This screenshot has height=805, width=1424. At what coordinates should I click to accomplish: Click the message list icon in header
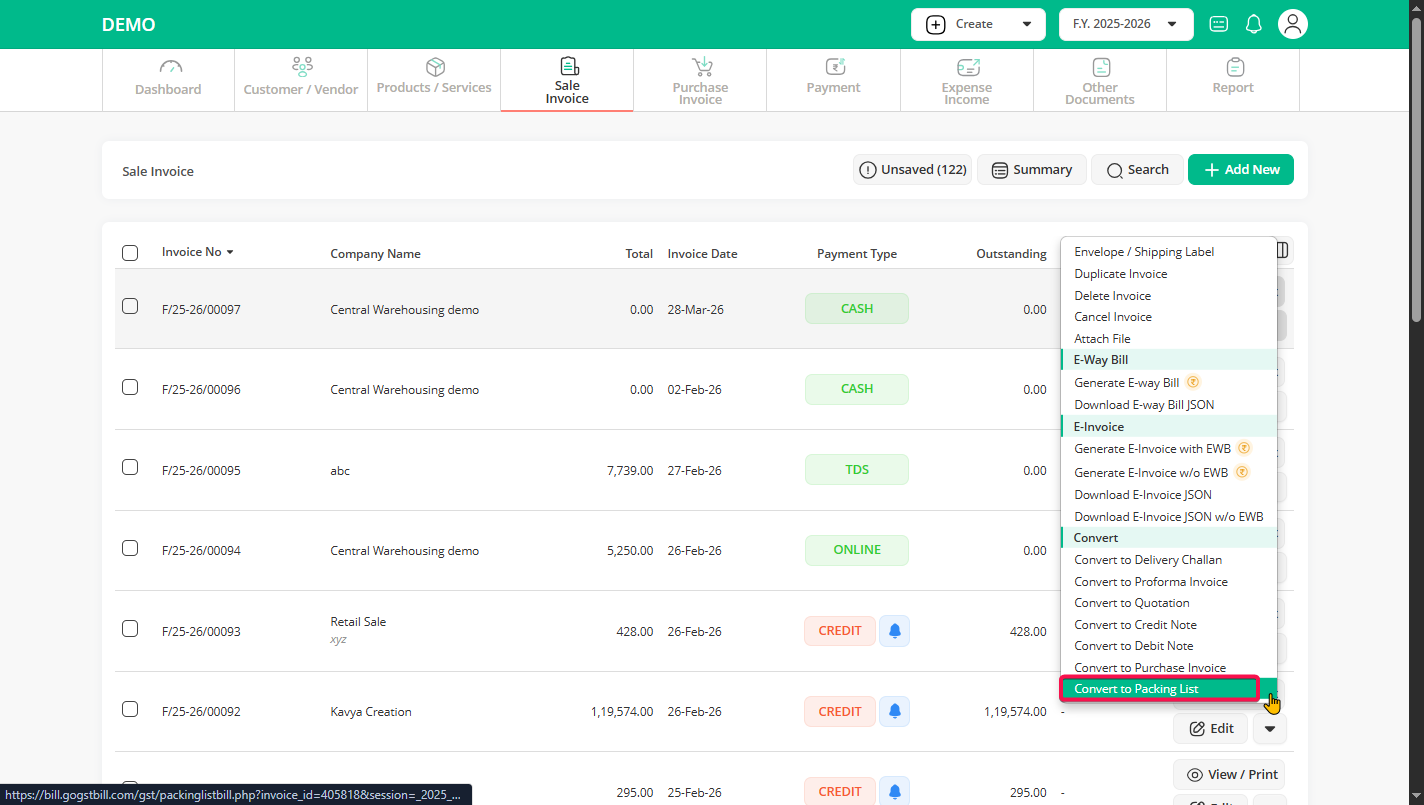coord(1218,24)
